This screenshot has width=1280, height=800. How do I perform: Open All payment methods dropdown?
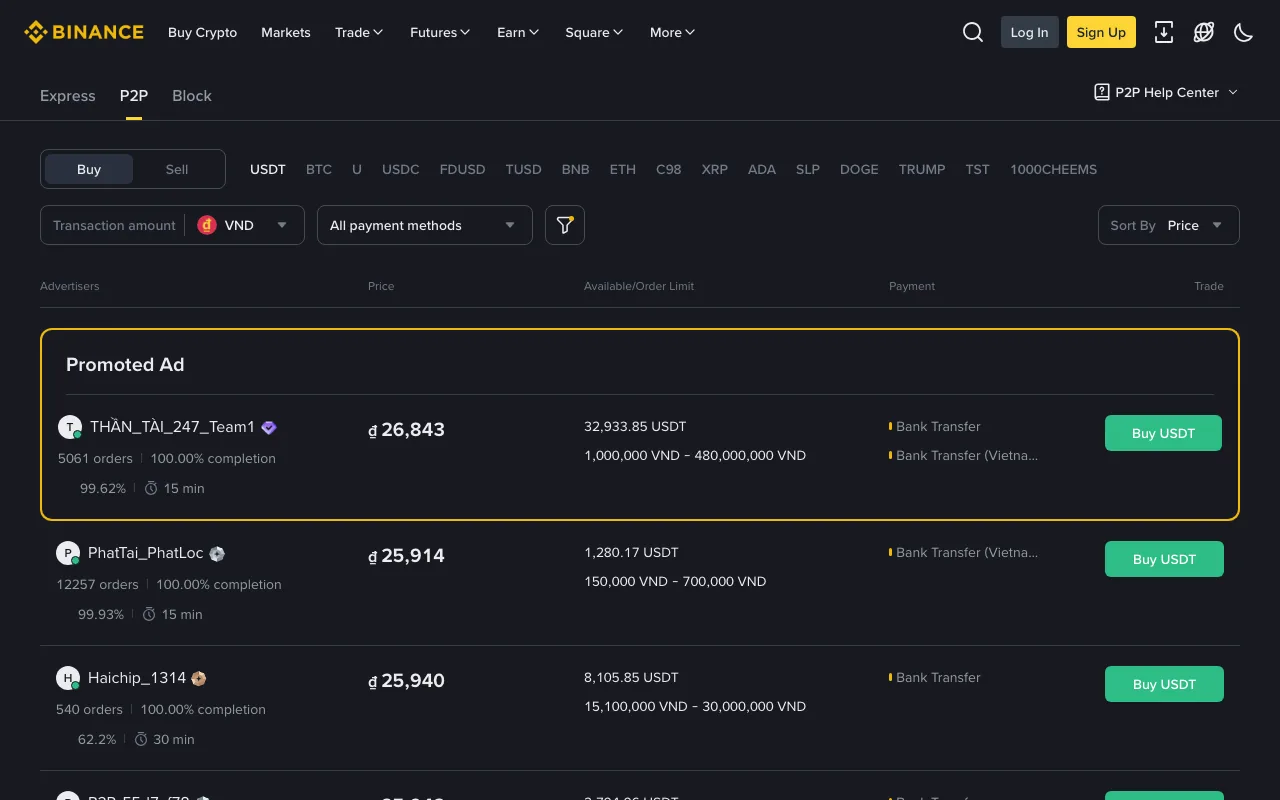pyautogui.click(x=425, y=225)
